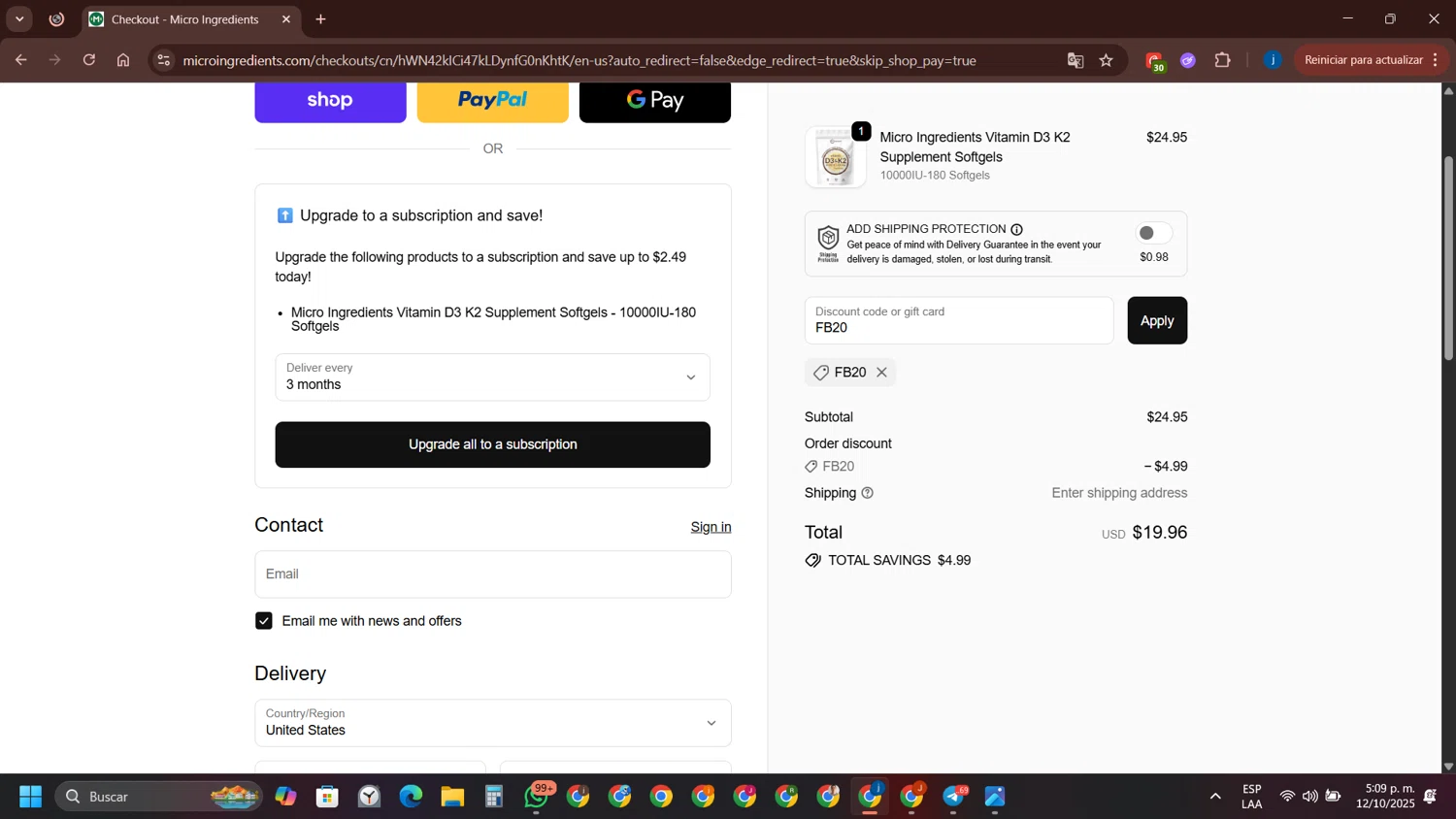Click the Sign in link
This screenshot has width=1456, height=819.
711,527
